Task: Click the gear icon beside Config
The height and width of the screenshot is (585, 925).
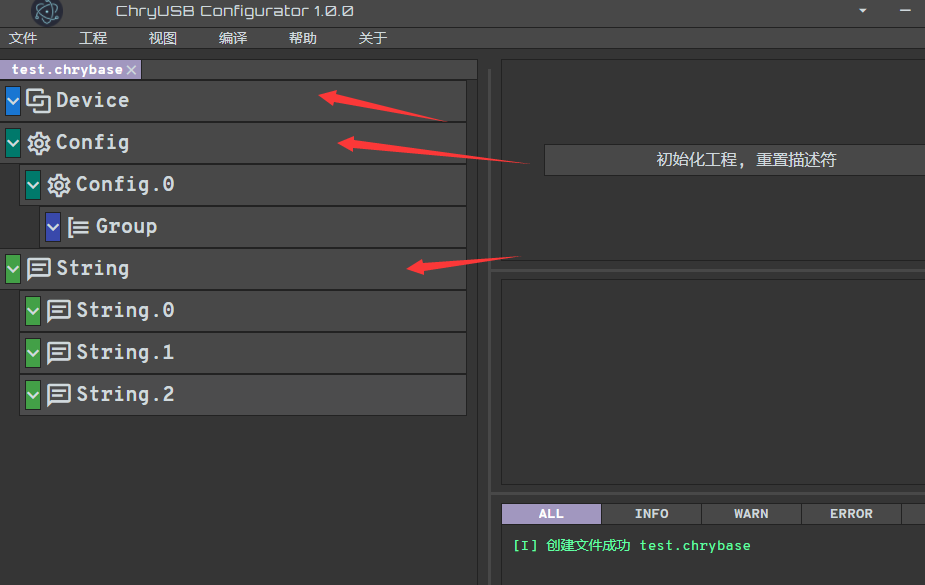Action: [x=39, y=143]
